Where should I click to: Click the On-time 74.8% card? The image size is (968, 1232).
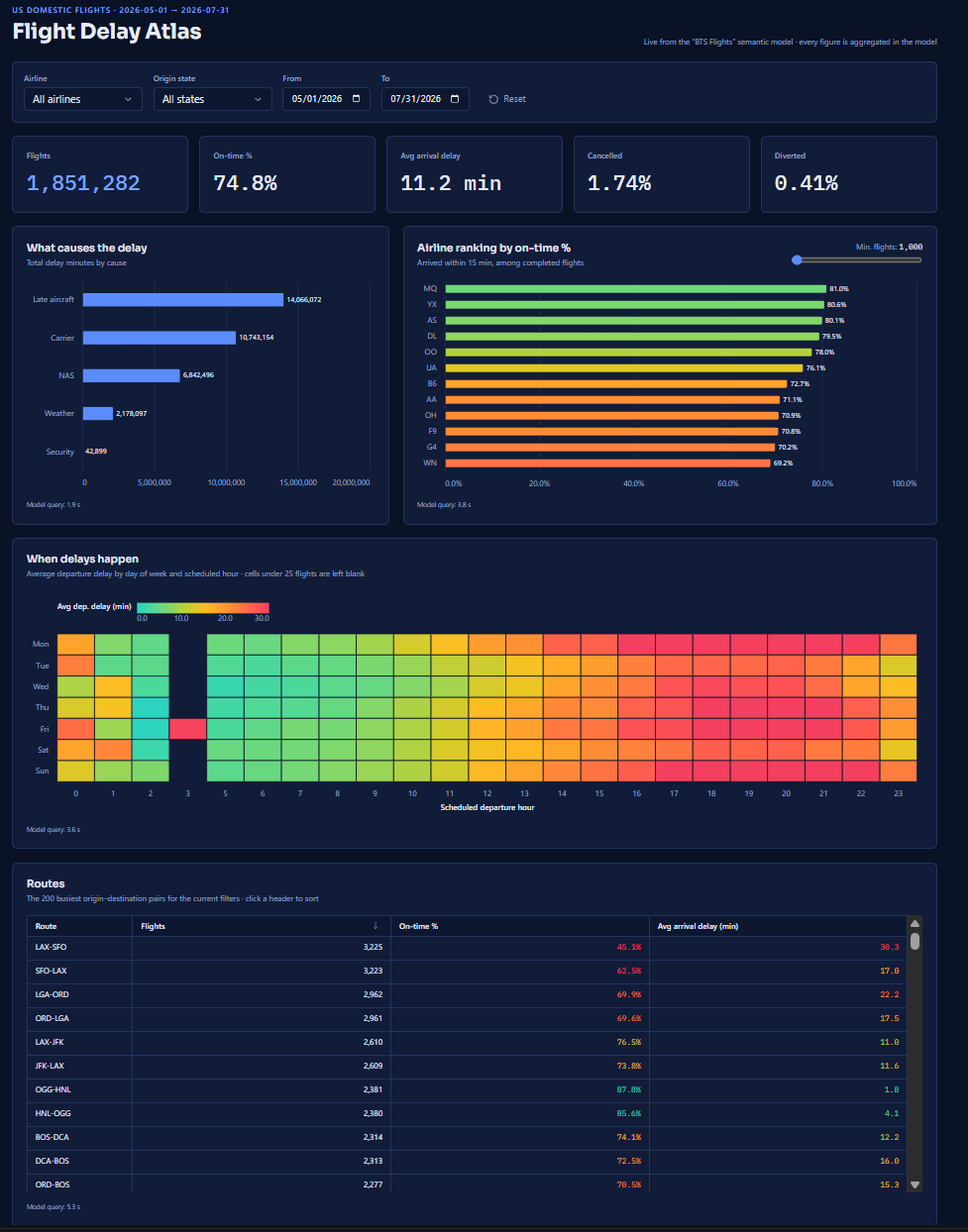tap(287, 174)
